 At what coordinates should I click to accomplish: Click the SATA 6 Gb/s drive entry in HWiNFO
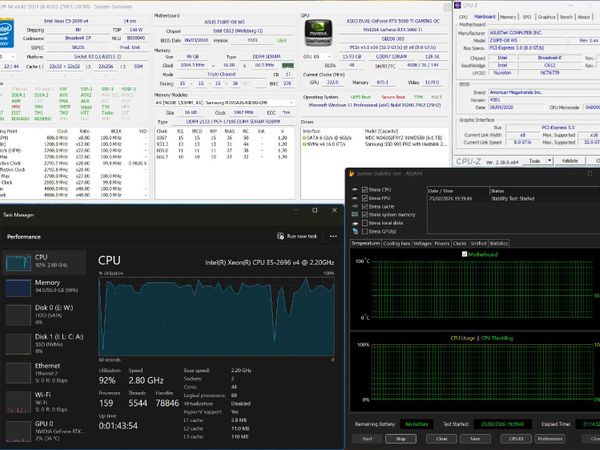pyautogui.click(x=373, y=138)
